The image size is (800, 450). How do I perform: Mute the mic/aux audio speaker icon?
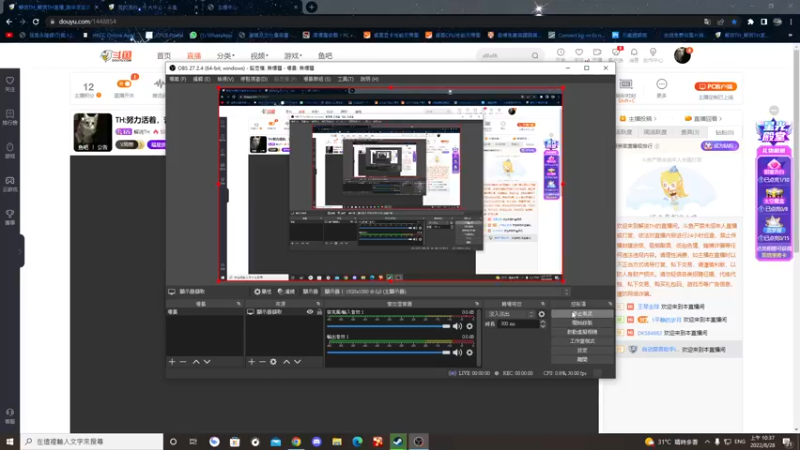pyautogui.click(x=458, y=327)
